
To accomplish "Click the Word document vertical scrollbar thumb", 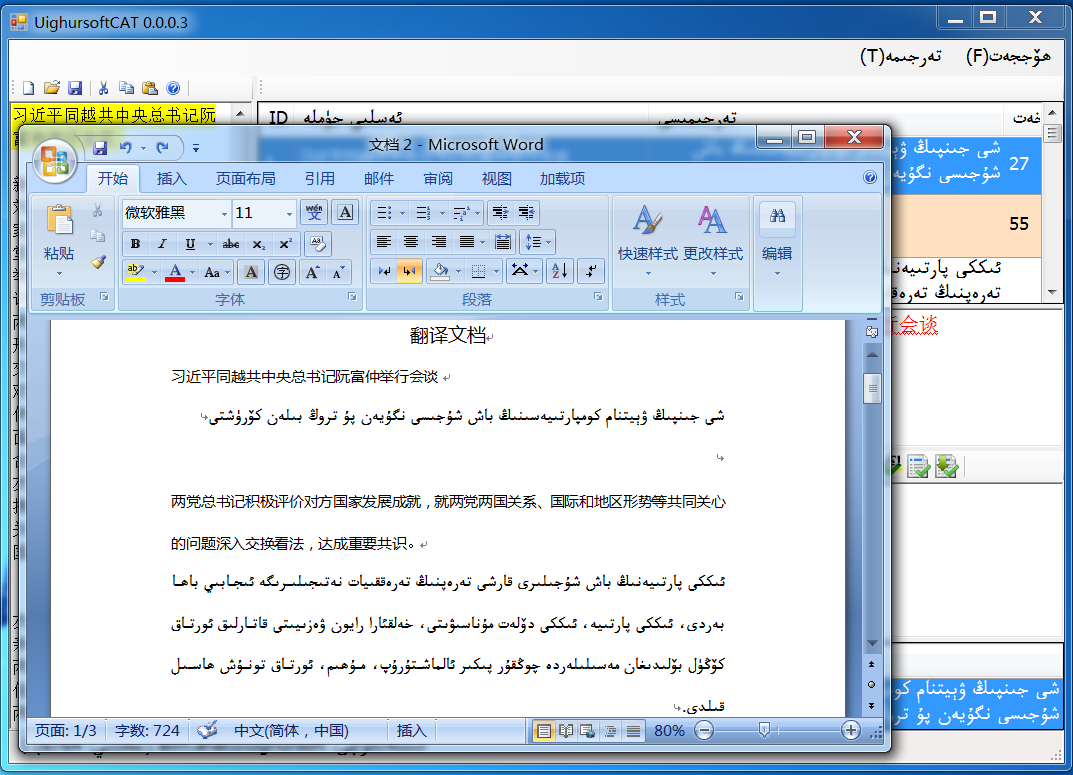I will tap(872, 389).
